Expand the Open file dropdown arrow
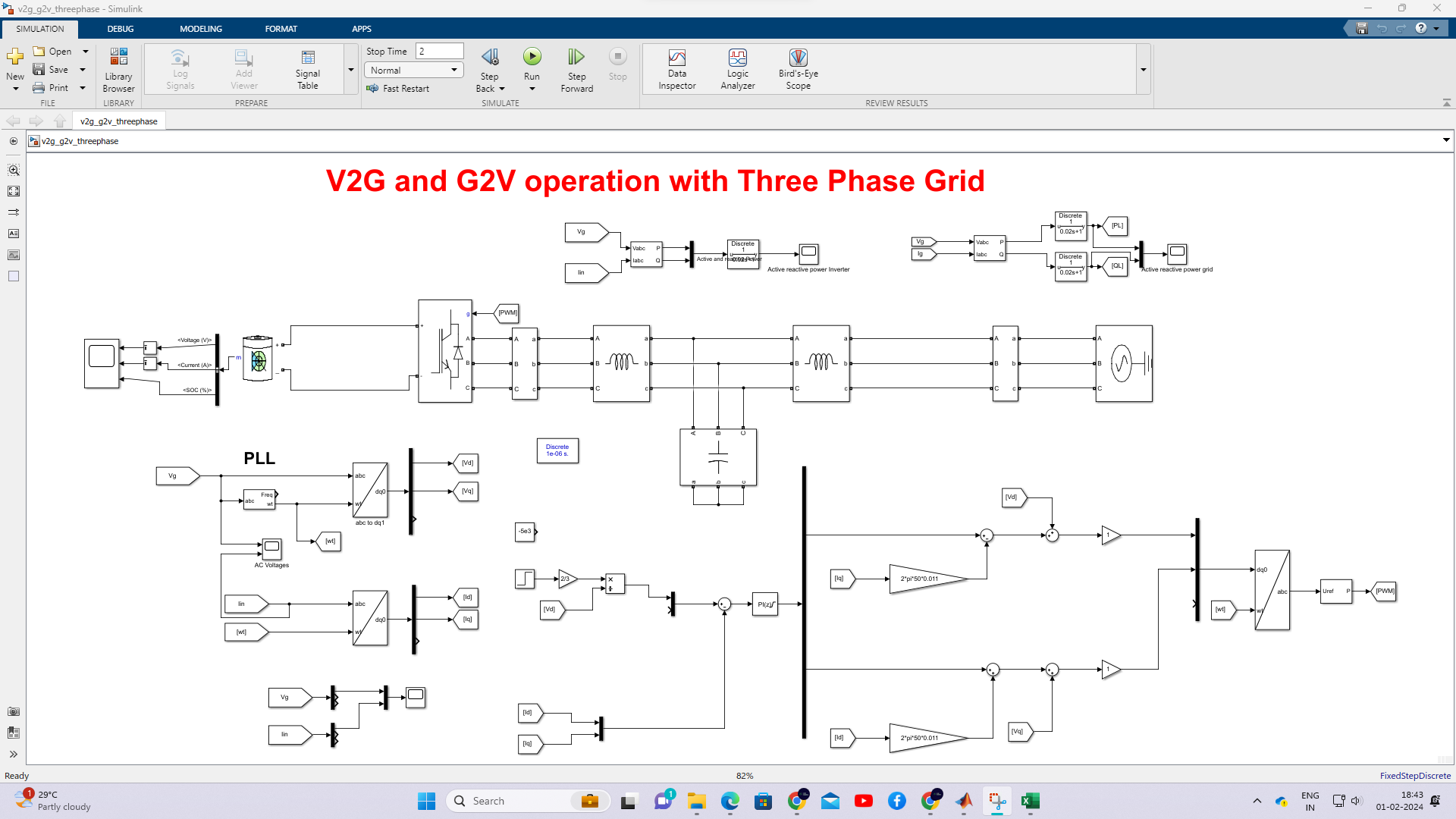Image resolution: width=1456 pixels, height=819 pixels. click(x=85, y=51)
